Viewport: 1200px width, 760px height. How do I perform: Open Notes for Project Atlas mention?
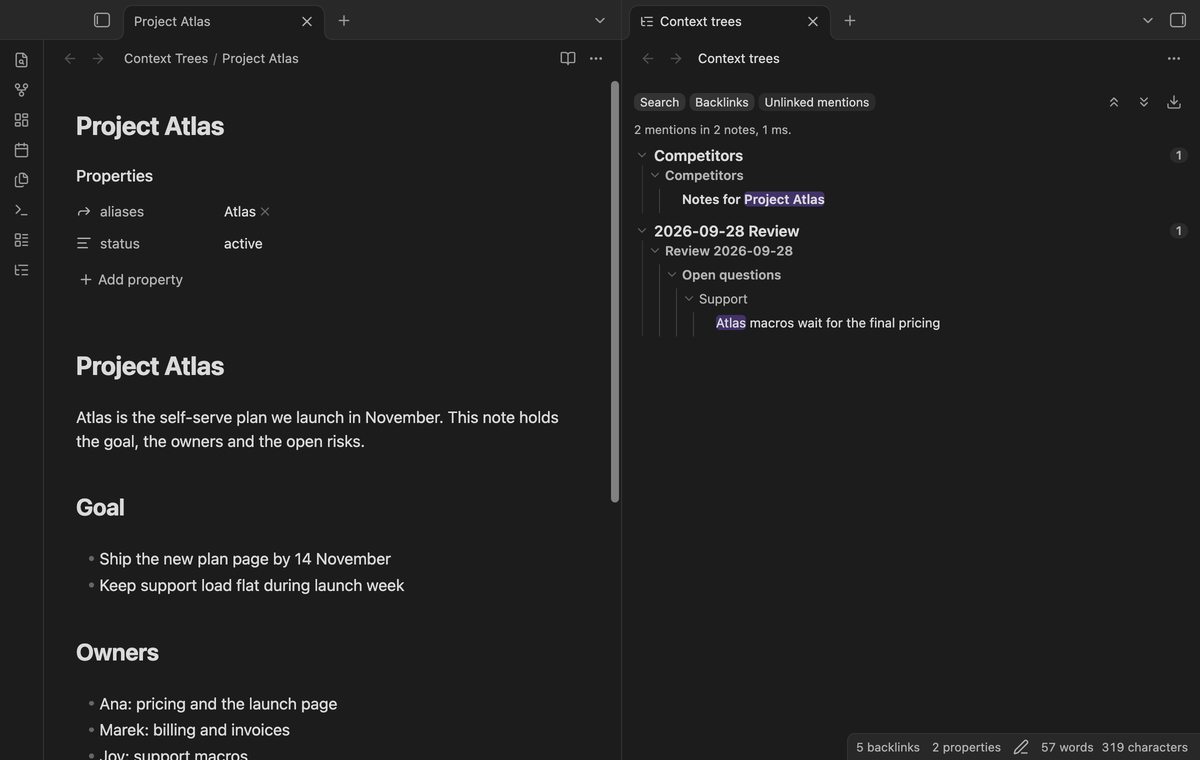753,199
